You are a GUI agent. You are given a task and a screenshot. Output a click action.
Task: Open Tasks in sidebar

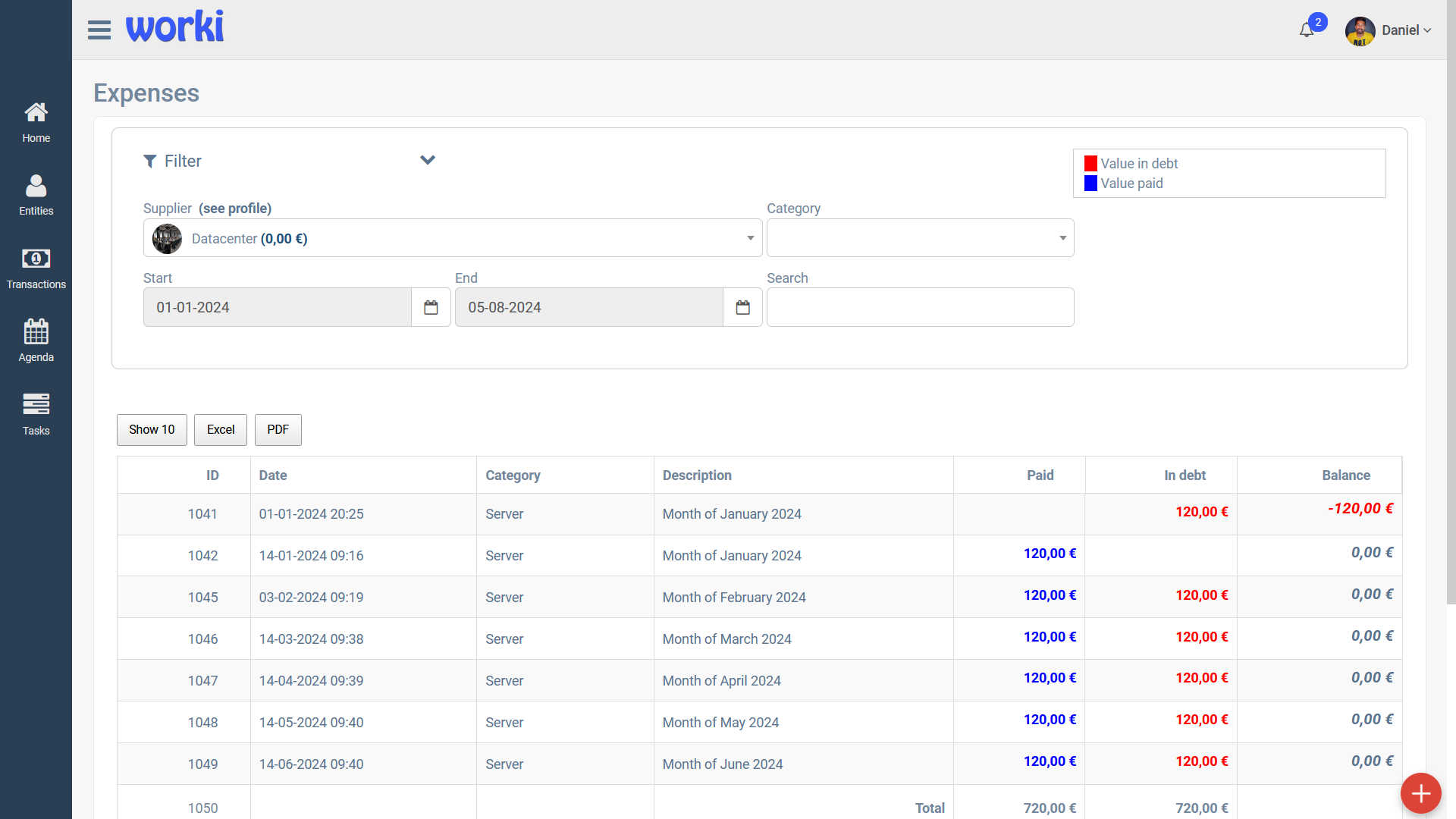pos(36,415)
